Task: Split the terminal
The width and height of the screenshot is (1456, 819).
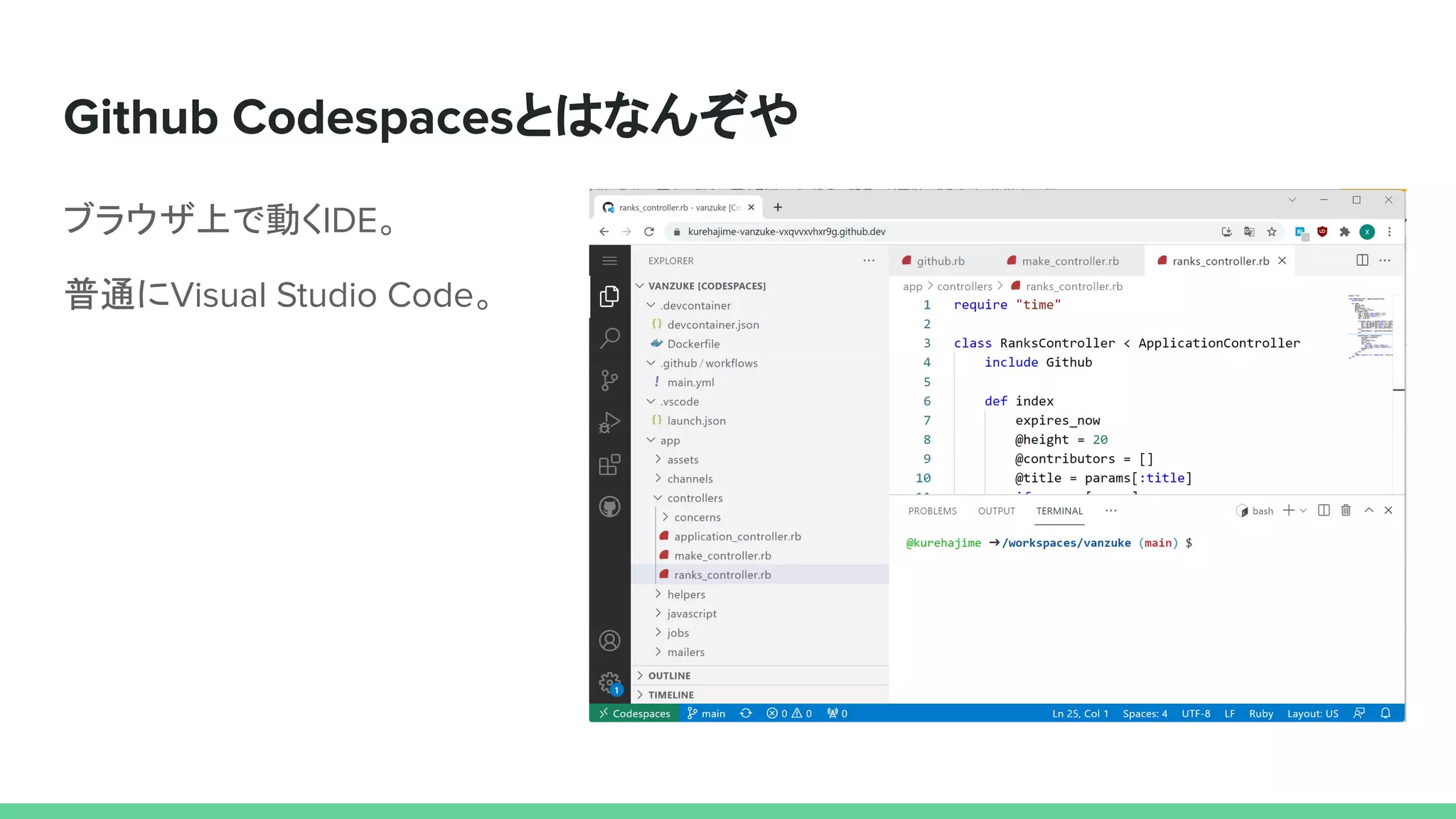Action: point(1324,510)
